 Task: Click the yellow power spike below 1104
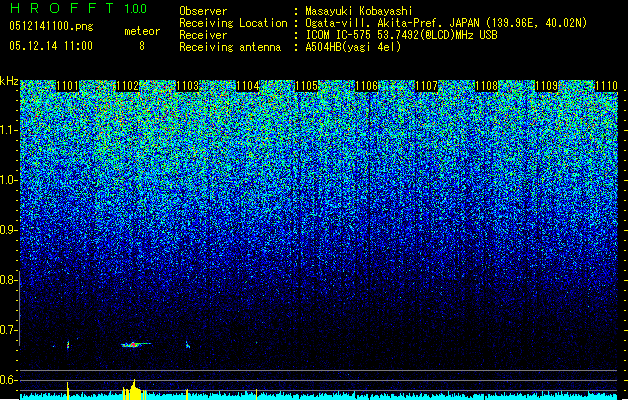[x=256, y=394]
